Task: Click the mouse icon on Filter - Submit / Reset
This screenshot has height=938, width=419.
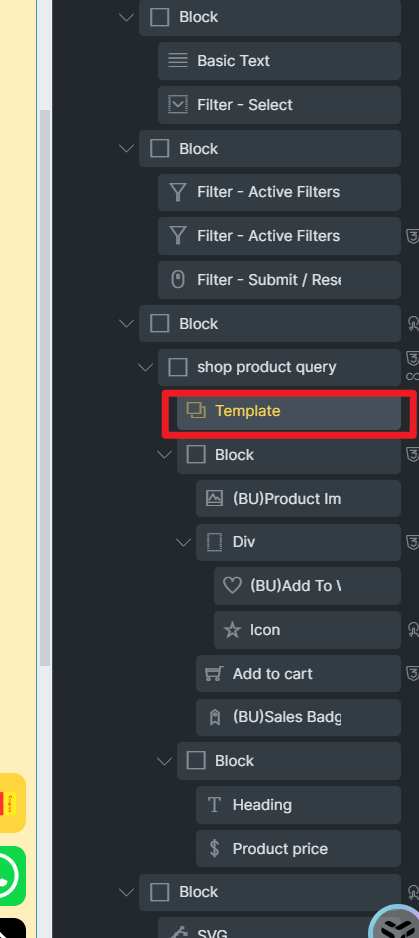Action: pos(178,279)
